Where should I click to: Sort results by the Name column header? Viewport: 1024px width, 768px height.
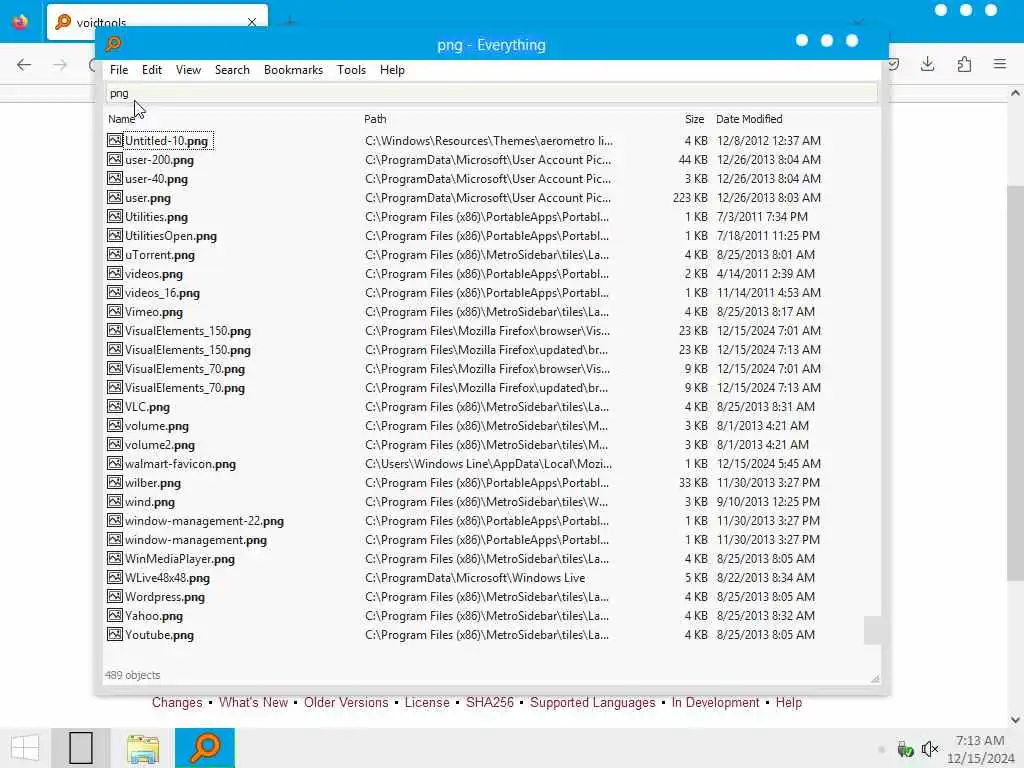[x=121, y=119]
